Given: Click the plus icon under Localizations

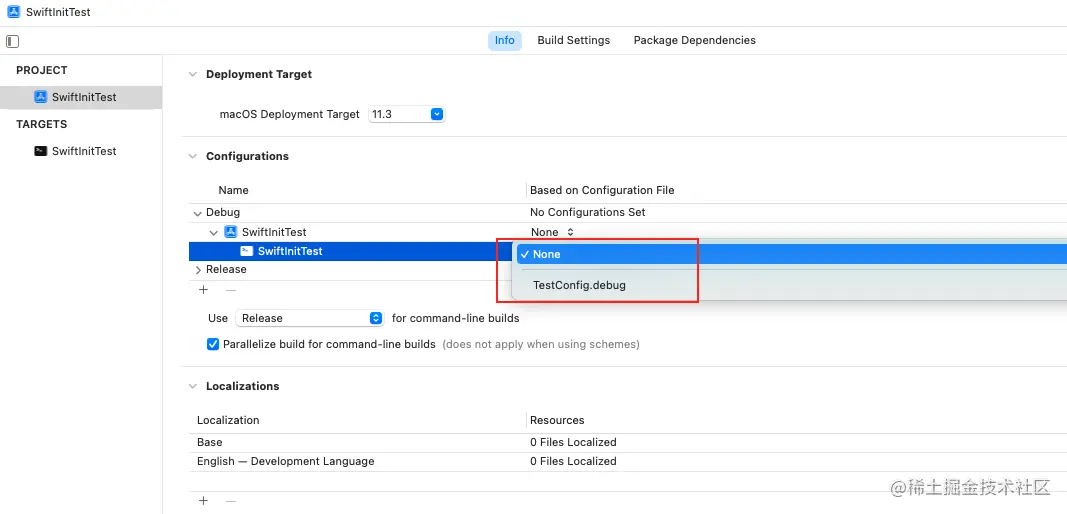Looking at the screenshot, I should [203, 500].
